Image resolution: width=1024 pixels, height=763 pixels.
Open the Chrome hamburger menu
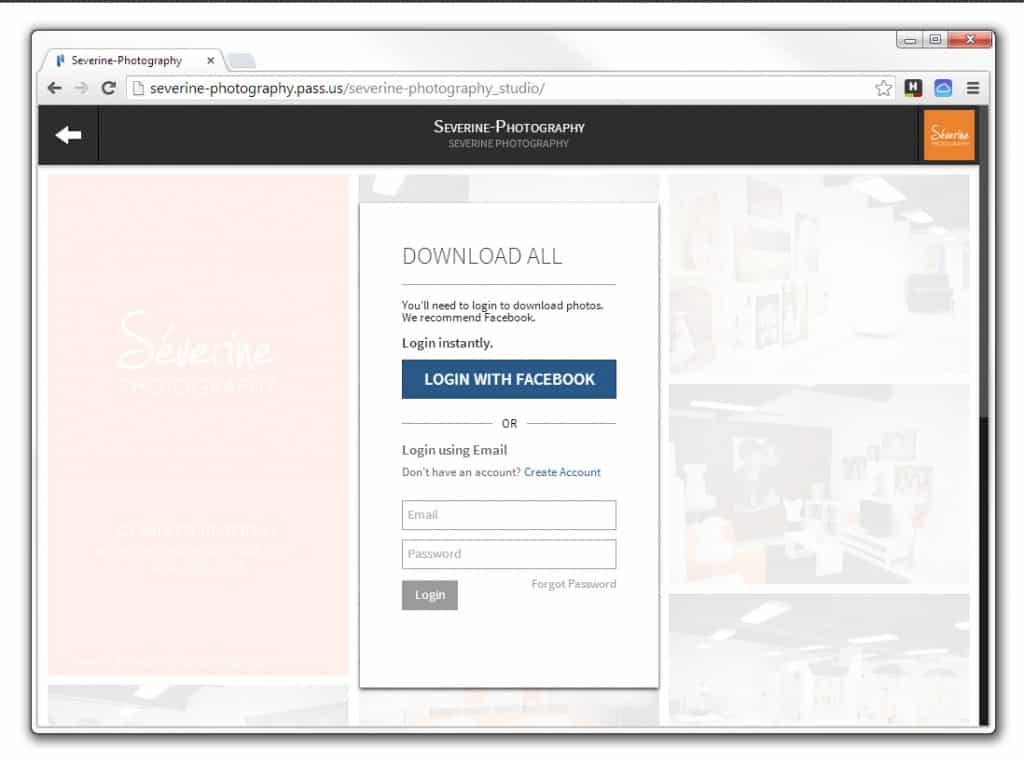[972, 88]
